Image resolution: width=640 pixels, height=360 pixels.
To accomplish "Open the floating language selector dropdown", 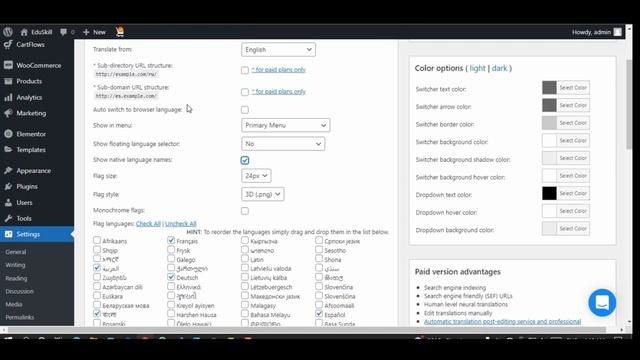I will 283,144.
